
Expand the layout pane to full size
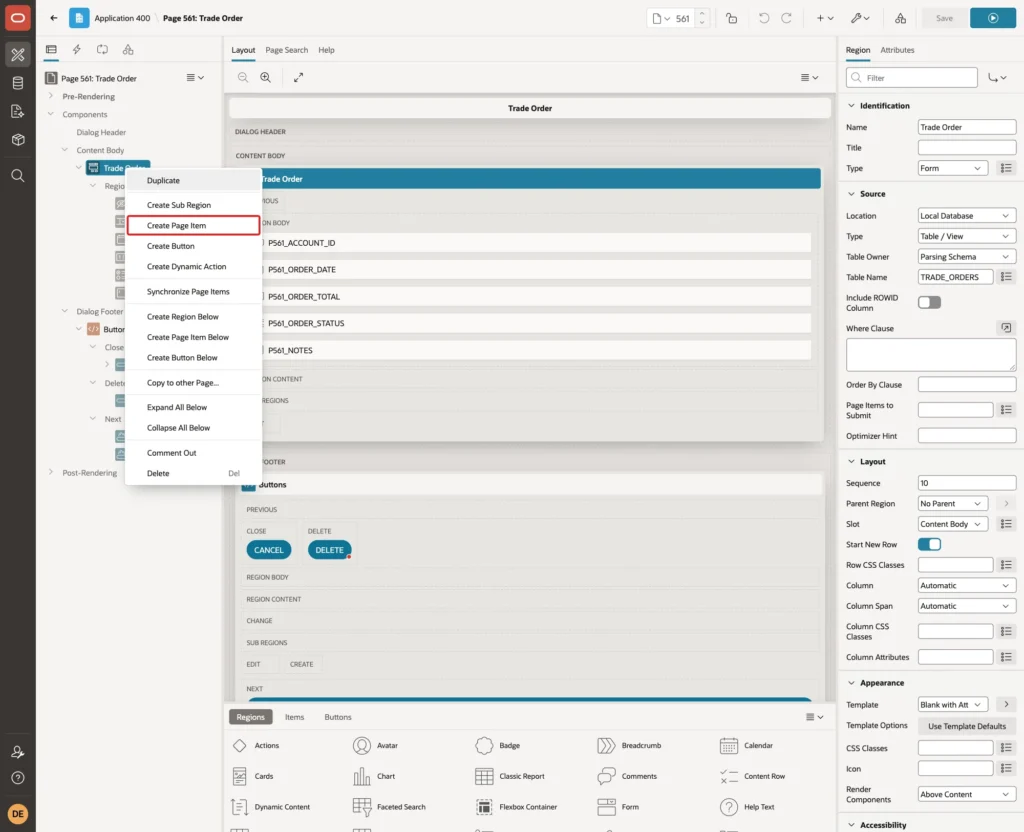click(298, 77)
